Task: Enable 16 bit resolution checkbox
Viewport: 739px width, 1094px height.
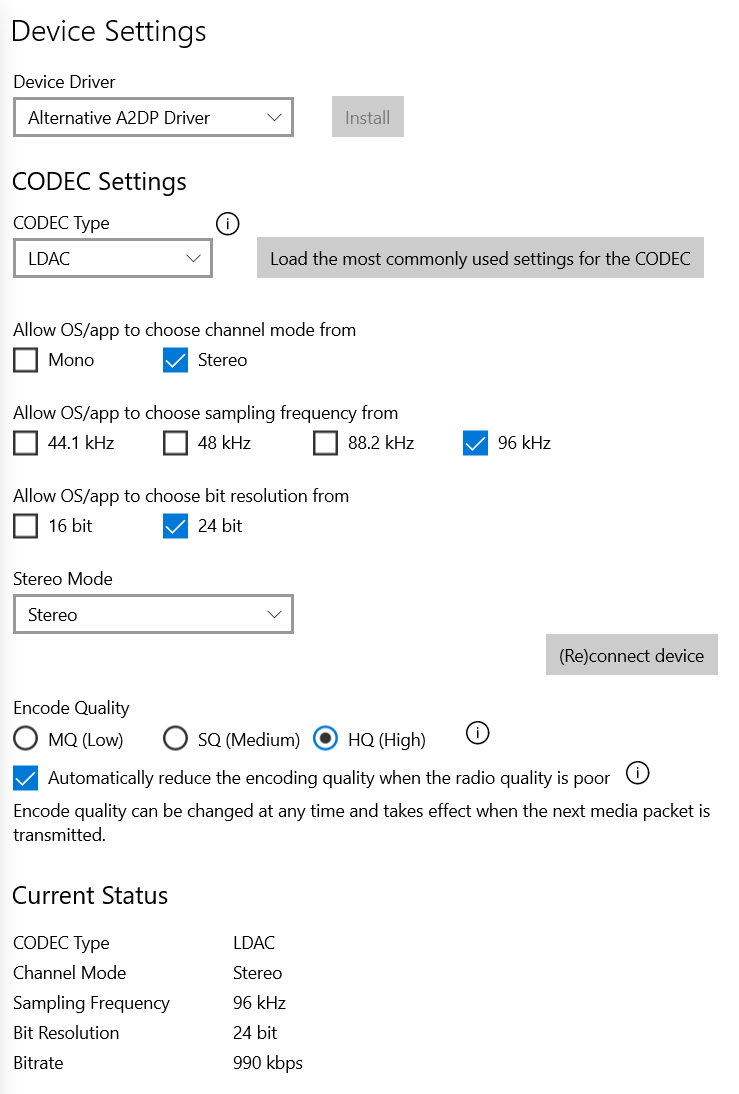Action: tap(26, 526)
